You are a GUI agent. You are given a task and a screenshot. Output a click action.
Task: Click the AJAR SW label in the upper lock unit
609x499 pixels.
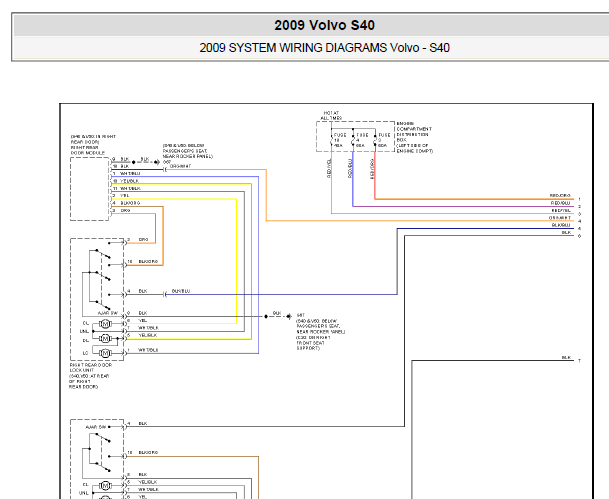tap(108, 313)
